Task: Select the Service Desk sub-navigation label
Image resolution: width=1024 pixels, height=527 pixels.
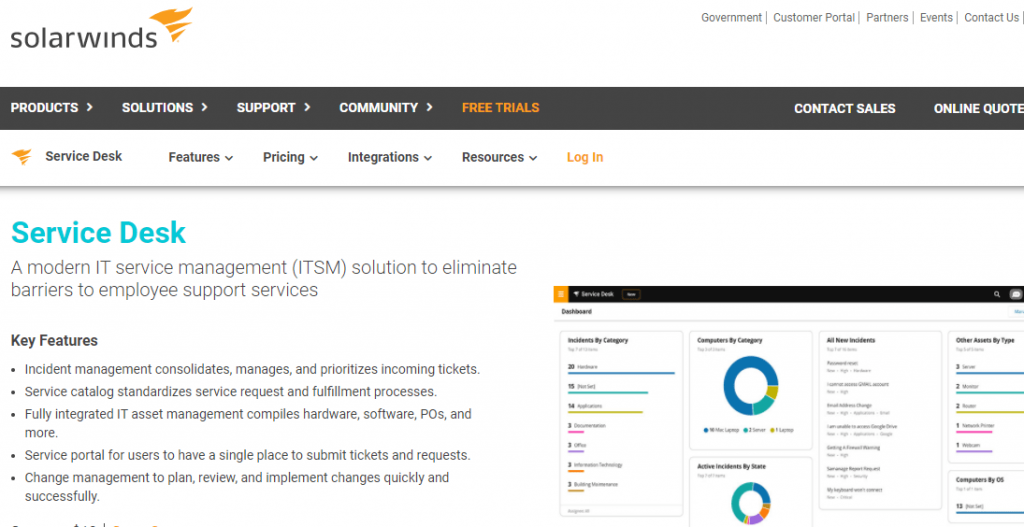Action: pyautogui.click(x=84, y=157)
